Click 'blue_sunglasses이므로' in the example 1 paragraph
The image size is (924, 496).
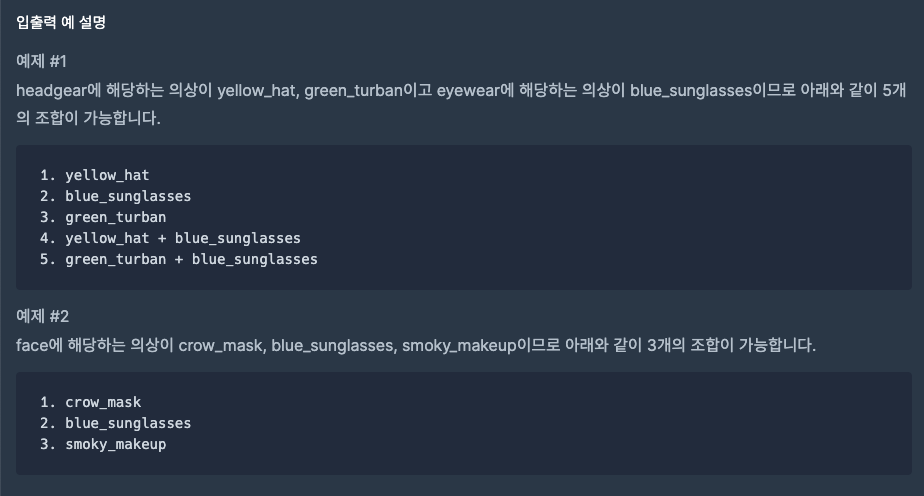(713, 90)
